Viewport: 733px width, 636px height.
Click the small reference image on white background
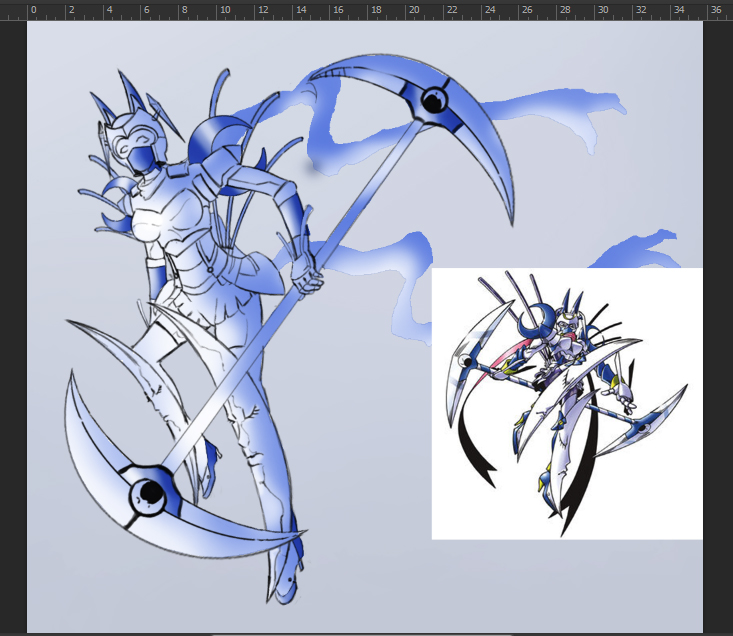point(567,403)
